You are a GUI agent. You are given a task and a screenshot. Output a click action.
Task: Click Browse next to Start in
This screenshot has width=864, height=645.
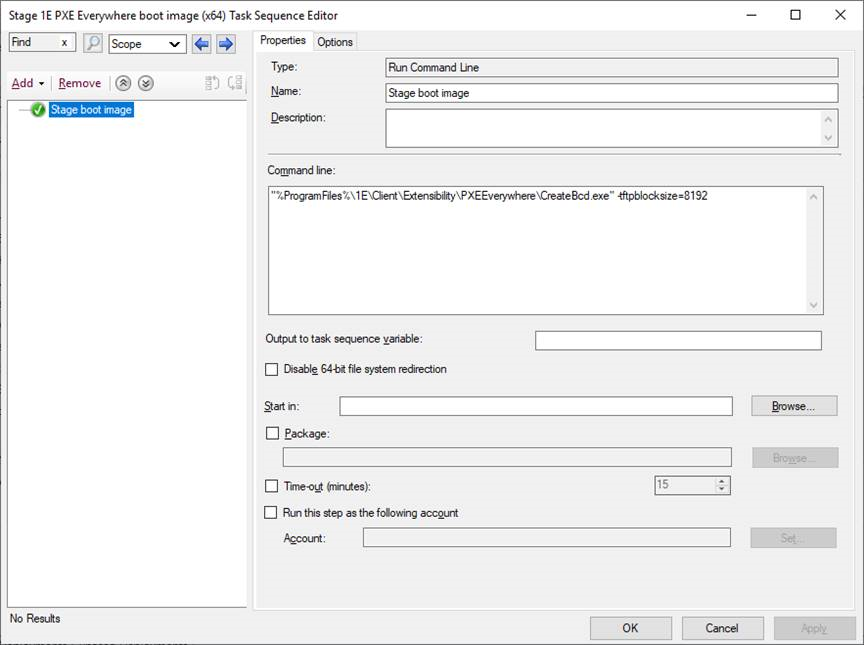click(x=794, y=406)
